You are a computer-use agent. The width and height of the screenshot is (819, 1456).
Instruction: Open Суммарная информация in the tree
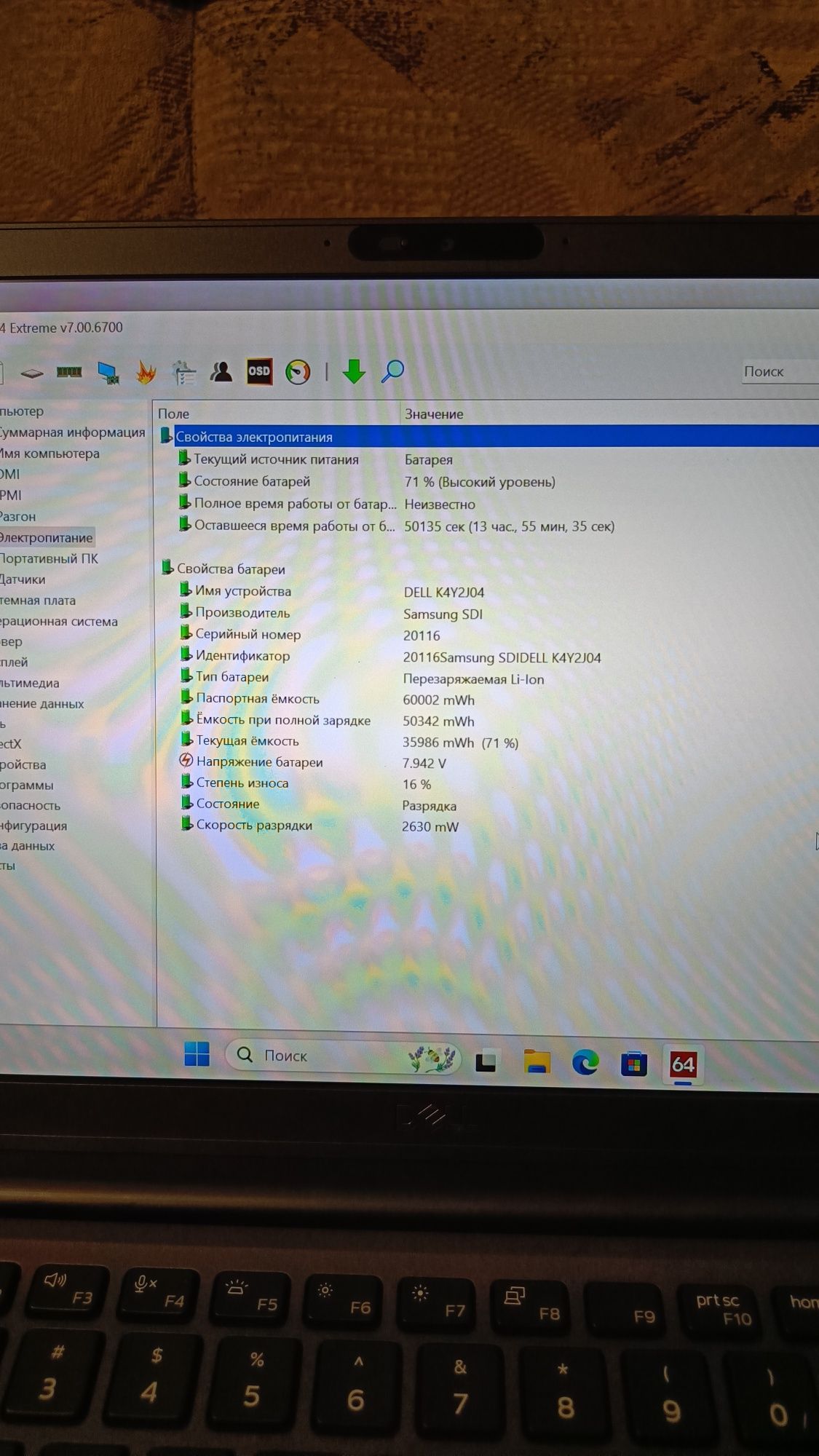pyautogui.click(x=72, y=432)
